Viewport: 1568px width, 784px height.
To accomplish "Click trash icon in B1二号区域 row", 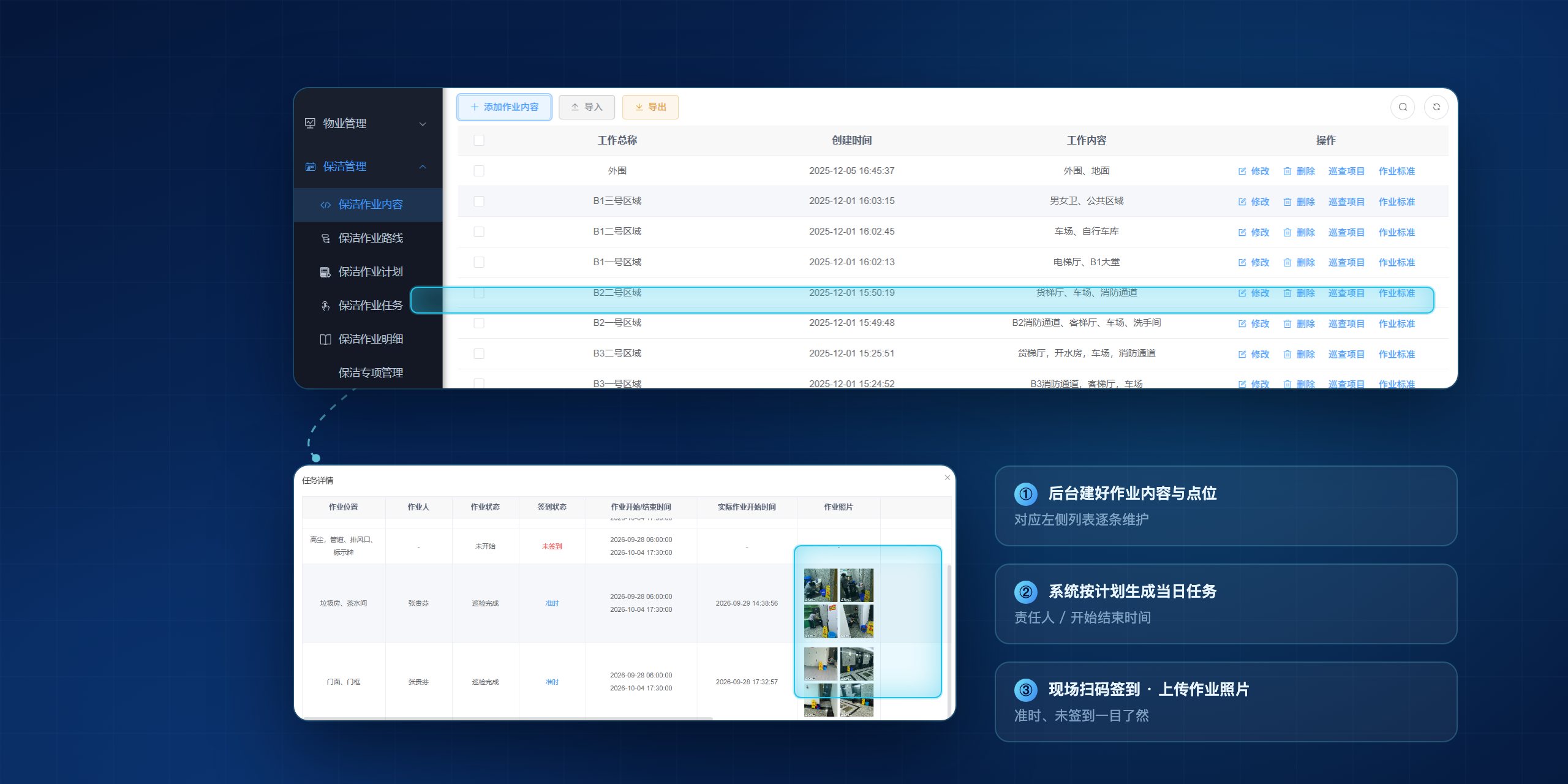I will click(x=1287, y=233).
